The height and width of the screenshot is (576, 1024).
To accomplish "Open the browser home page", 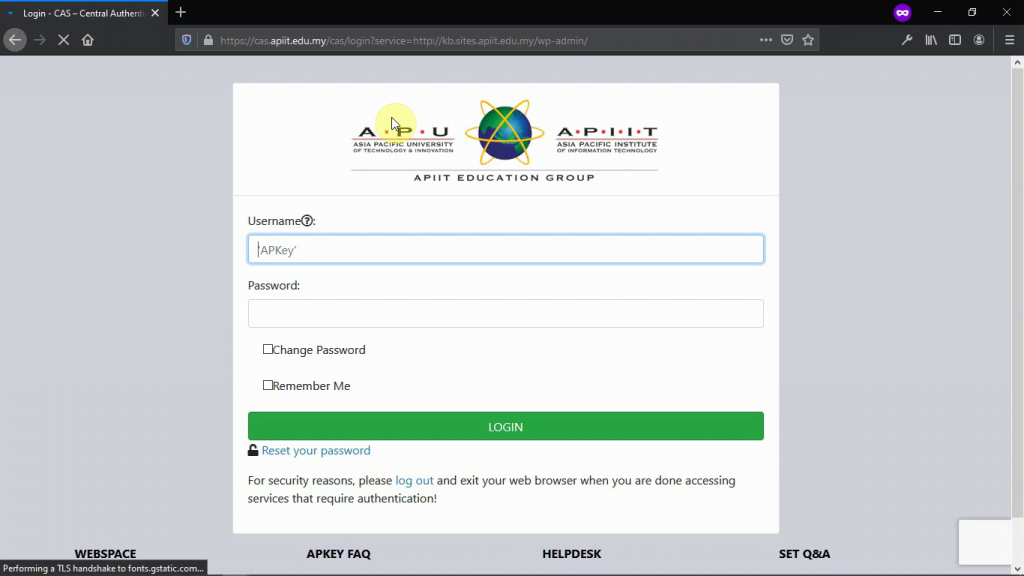I will point(88,40).
